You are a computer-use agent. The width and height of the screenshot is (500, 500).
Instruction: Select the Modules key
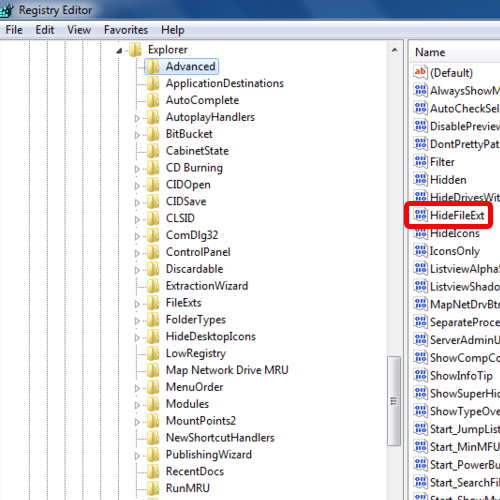[187, 404]
